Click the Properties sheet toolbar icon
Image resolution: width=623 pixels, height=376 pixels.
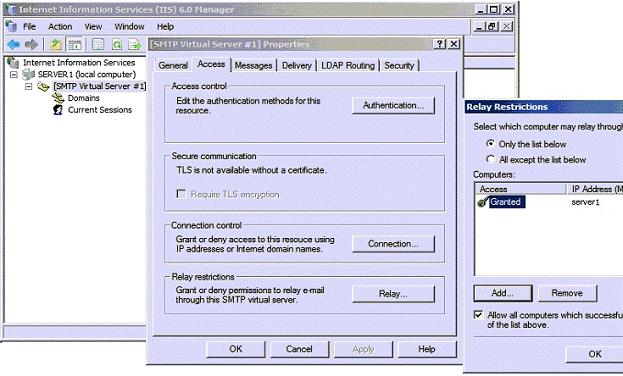[98, 45]
